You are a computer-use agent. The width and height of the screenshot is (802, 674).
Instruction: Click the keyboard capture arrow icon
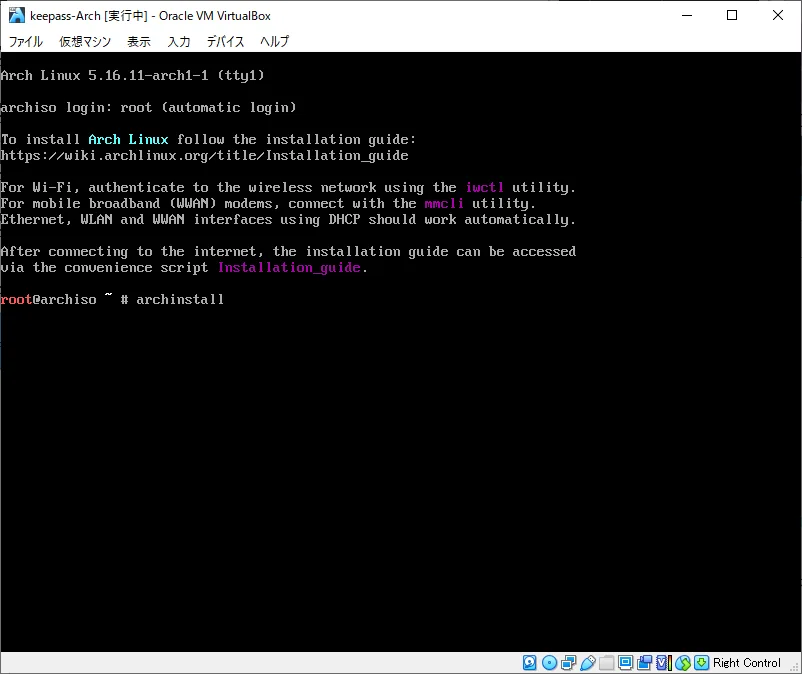[x=702, y=663]
